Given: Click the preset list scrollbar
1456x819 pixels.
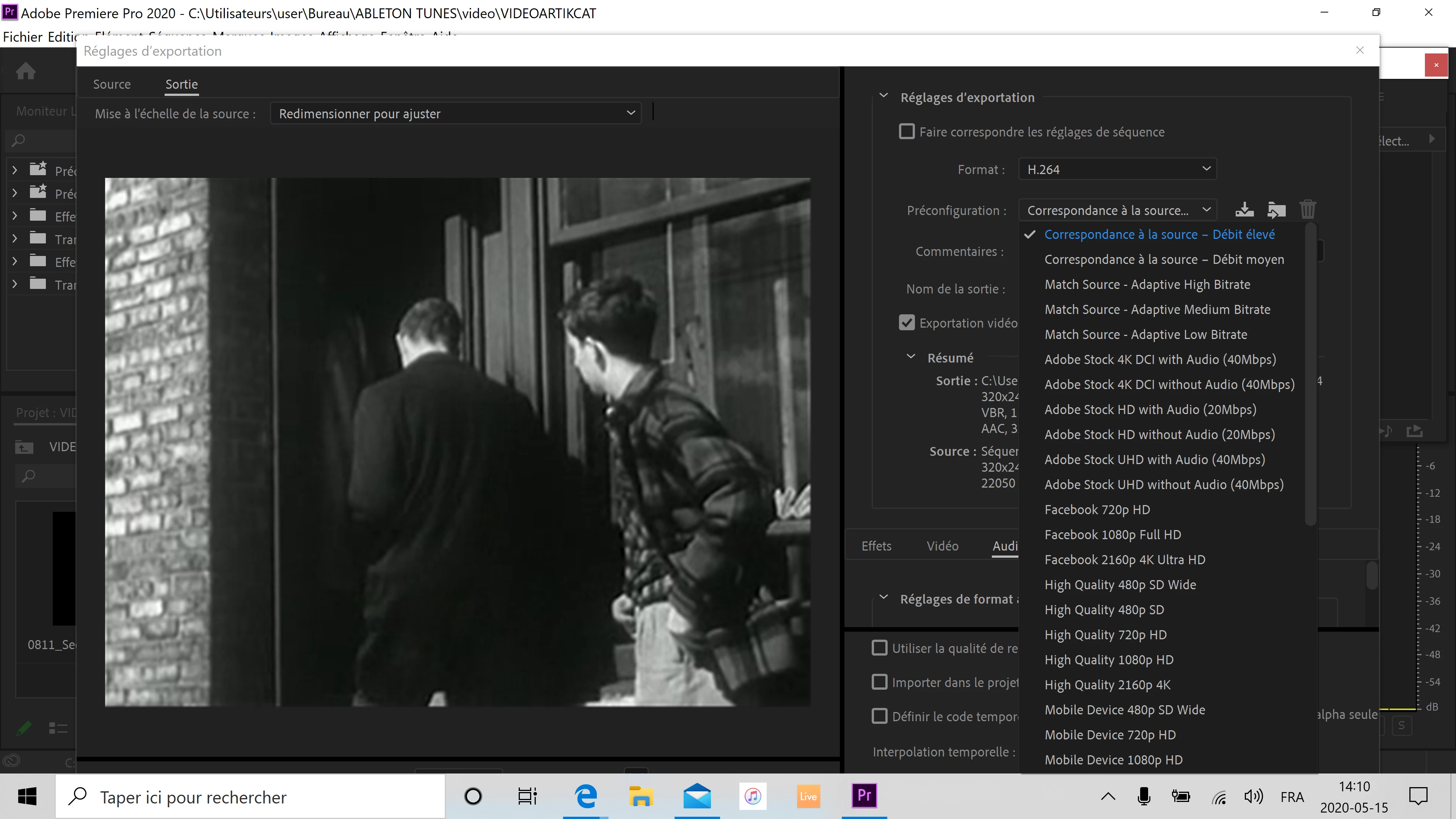Looking at the screenshot, I should (1311, 373).
